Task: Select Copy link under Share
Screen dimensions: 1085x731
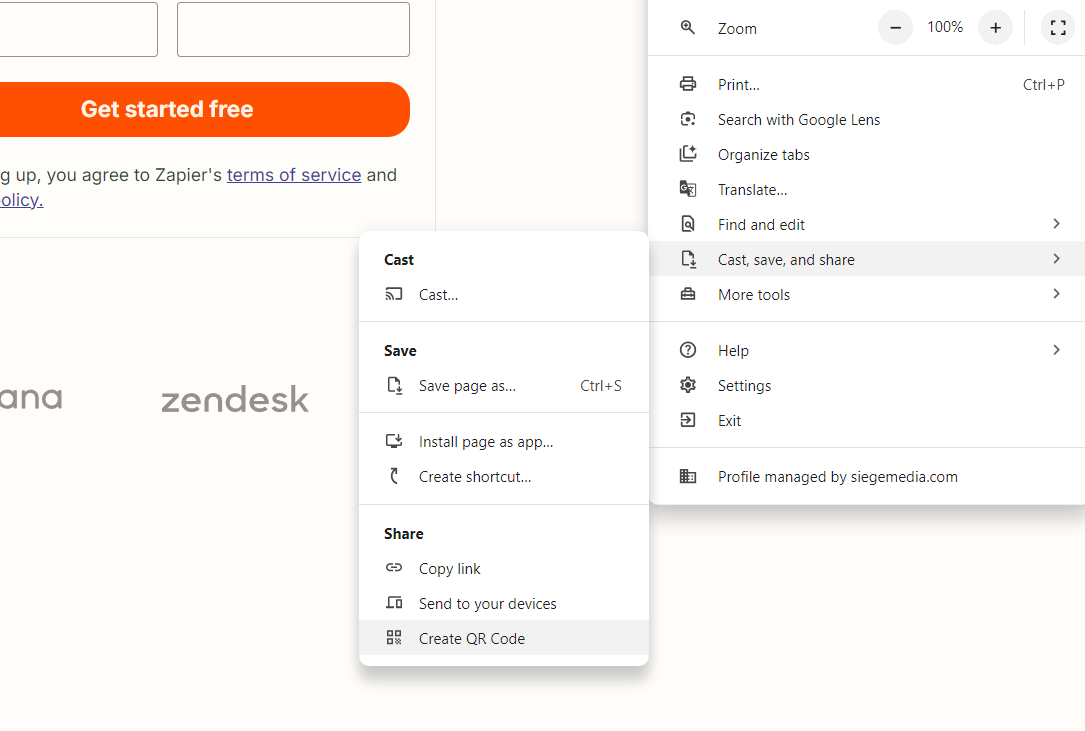Action: (x=504, y=568)
